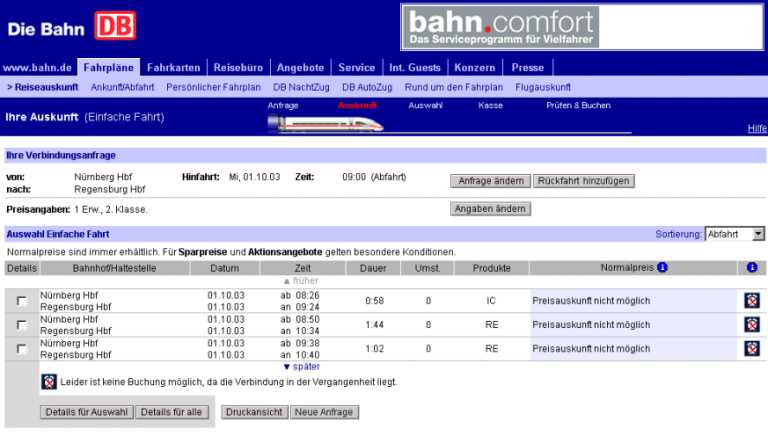Click Anfrage ändern button
768x444 pixels.
point(490,181)
